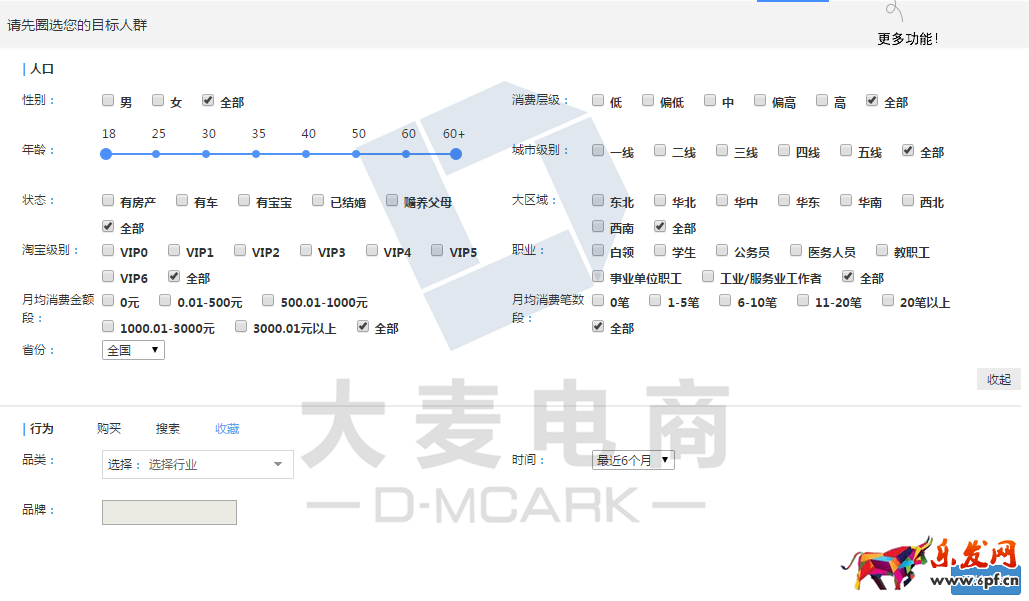
Task: Check the 东北 region box
Action: pyautogui.click(x=598, y=200)
